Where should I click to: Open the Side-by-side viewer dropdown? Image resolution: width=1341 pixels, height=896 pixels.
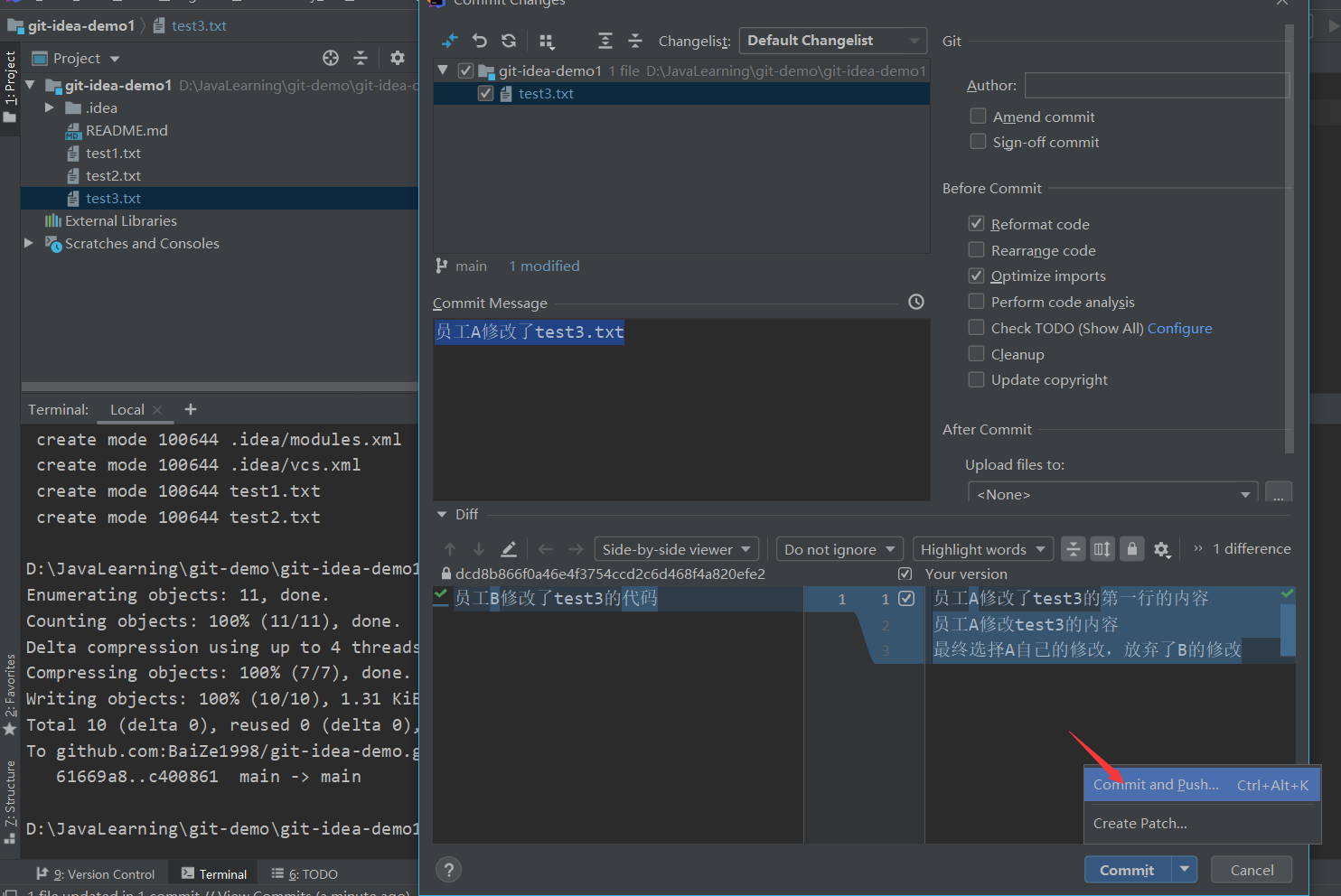tap(676, 549)
